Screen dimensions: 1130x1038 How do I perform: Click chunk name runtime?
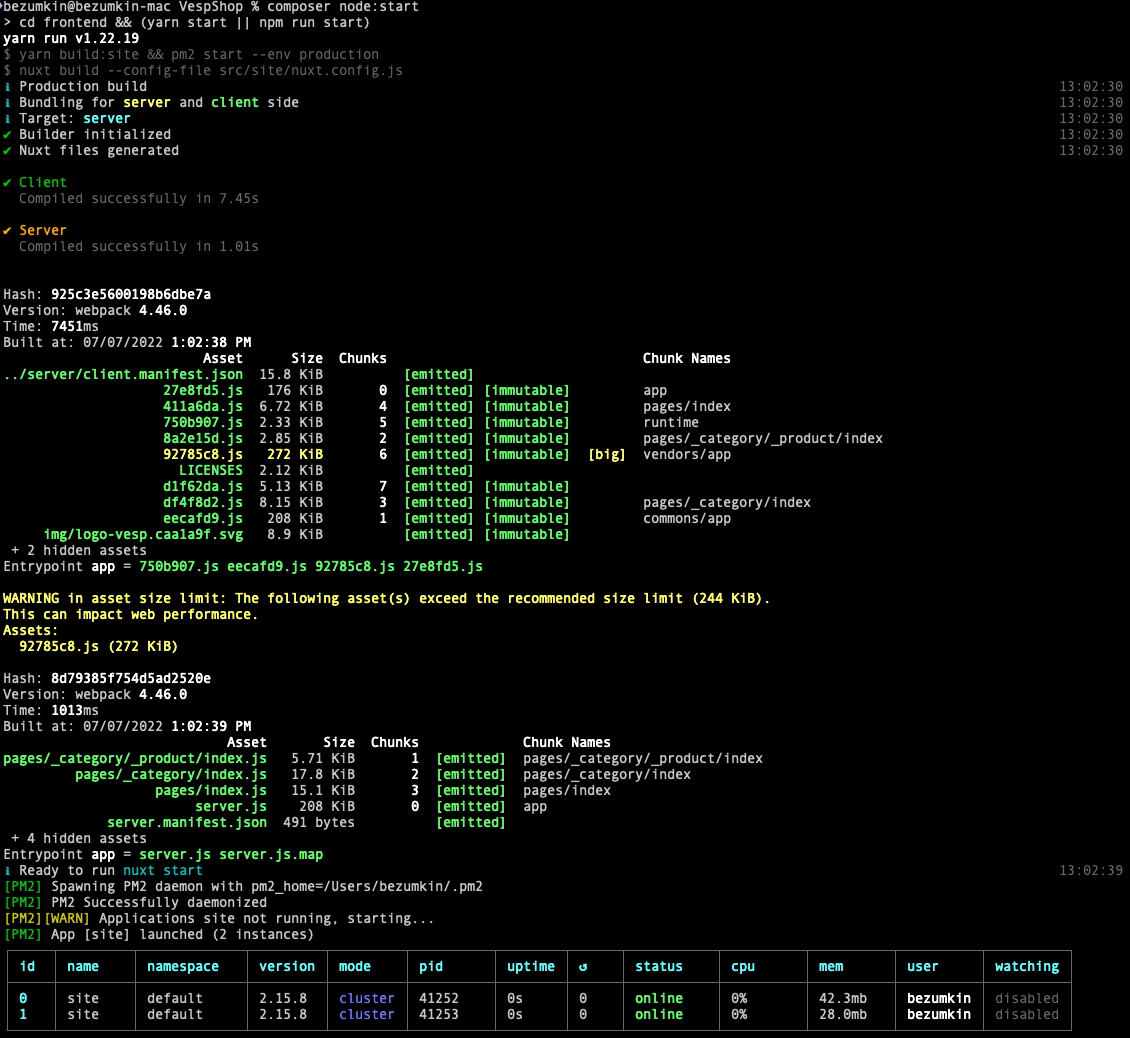tap(671, 422)
